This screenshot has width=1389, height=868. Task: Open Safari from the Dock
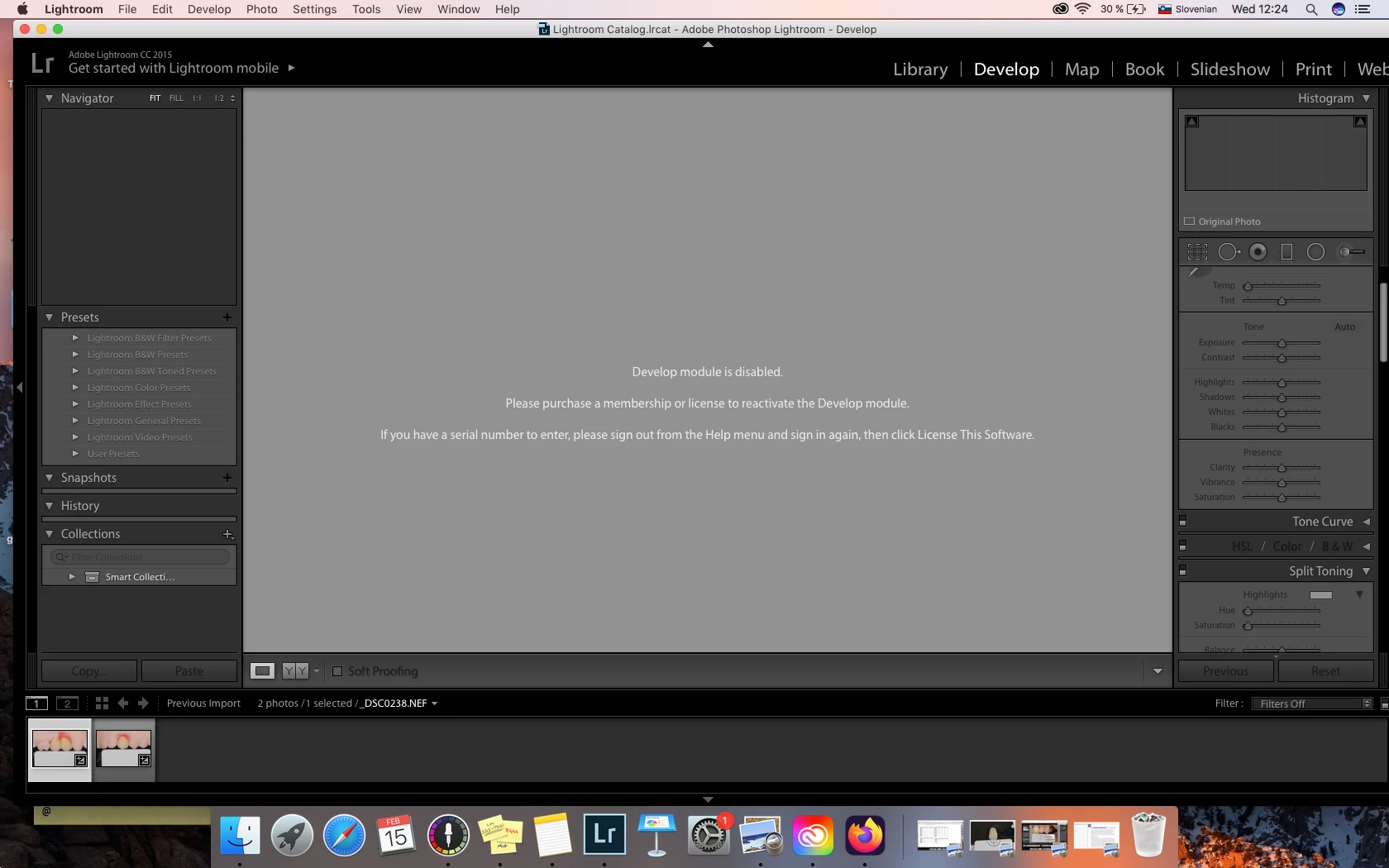(x=344, y=835)
